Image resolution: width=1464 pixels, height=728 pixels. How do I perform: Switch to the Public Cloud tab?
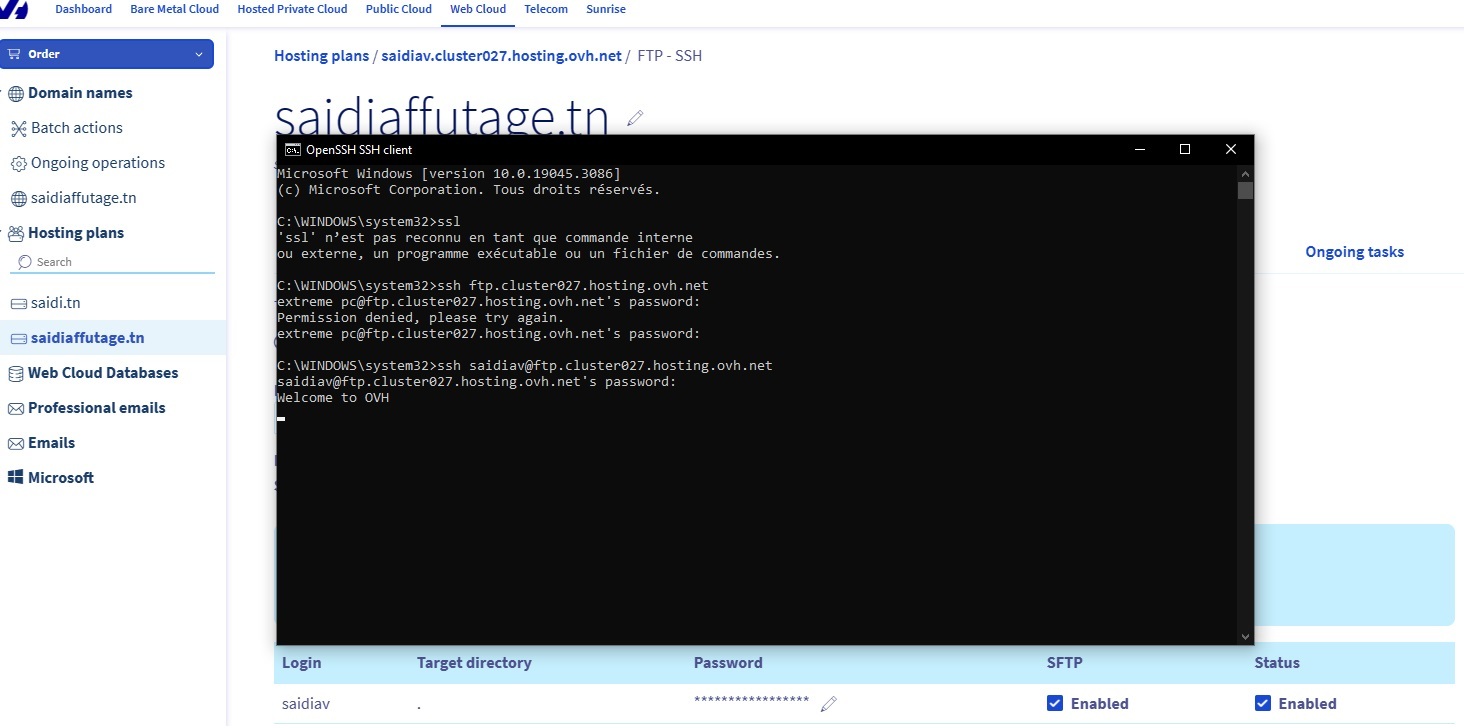point(398,9)
